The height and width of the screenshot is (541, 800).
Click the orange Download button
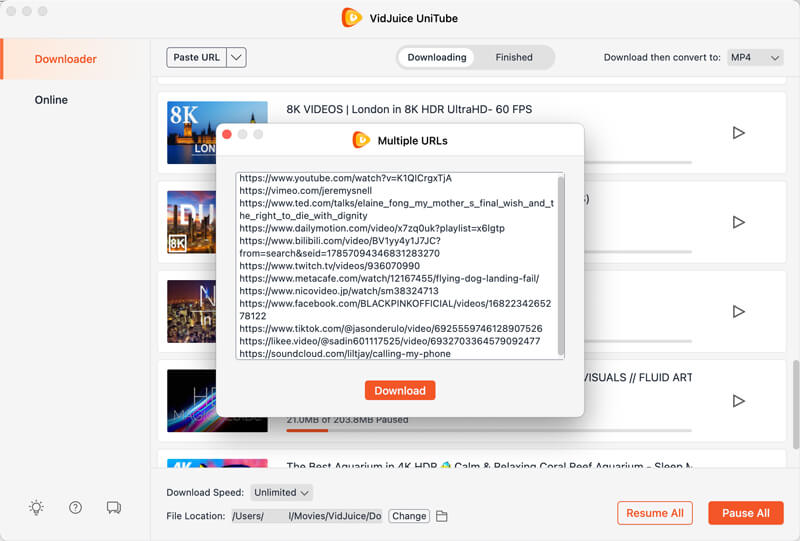(400, 390)
